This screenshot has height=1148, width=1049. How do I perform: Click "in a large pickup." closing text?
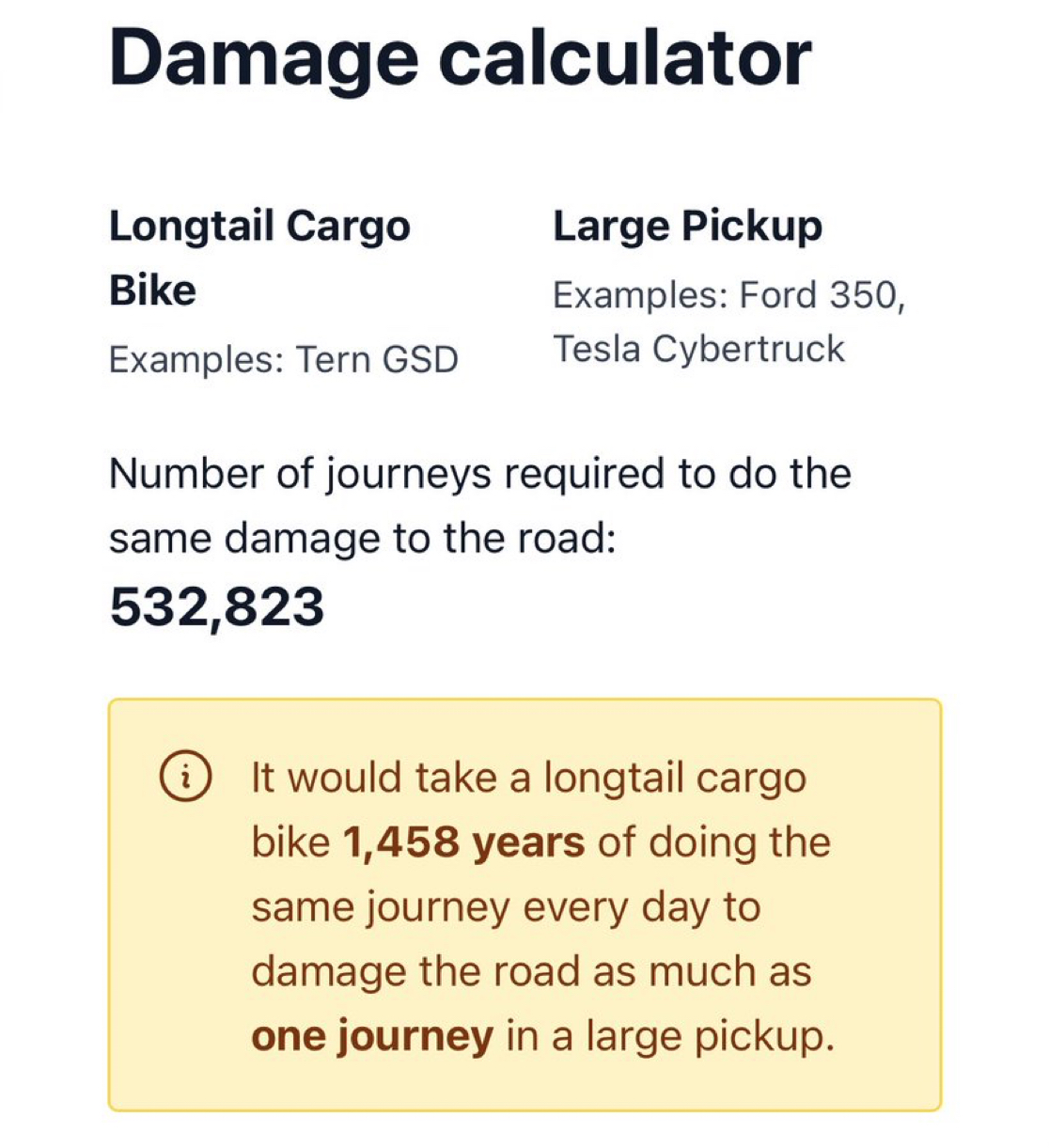669,1036
